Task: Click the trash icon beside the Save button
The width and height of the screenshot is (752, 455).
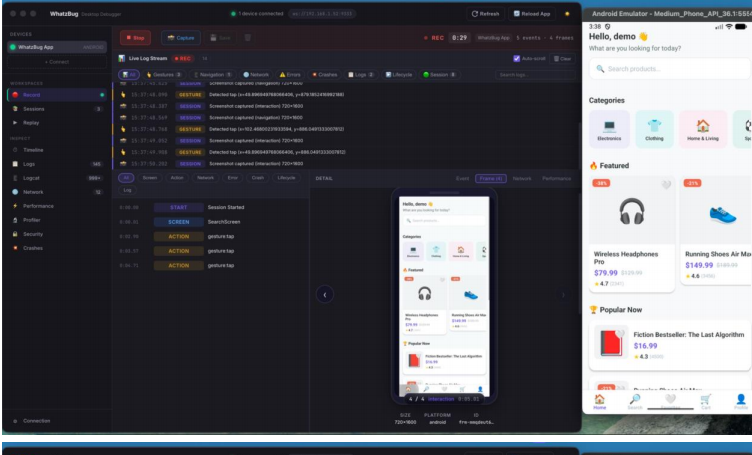Action: tap(247, 38)
